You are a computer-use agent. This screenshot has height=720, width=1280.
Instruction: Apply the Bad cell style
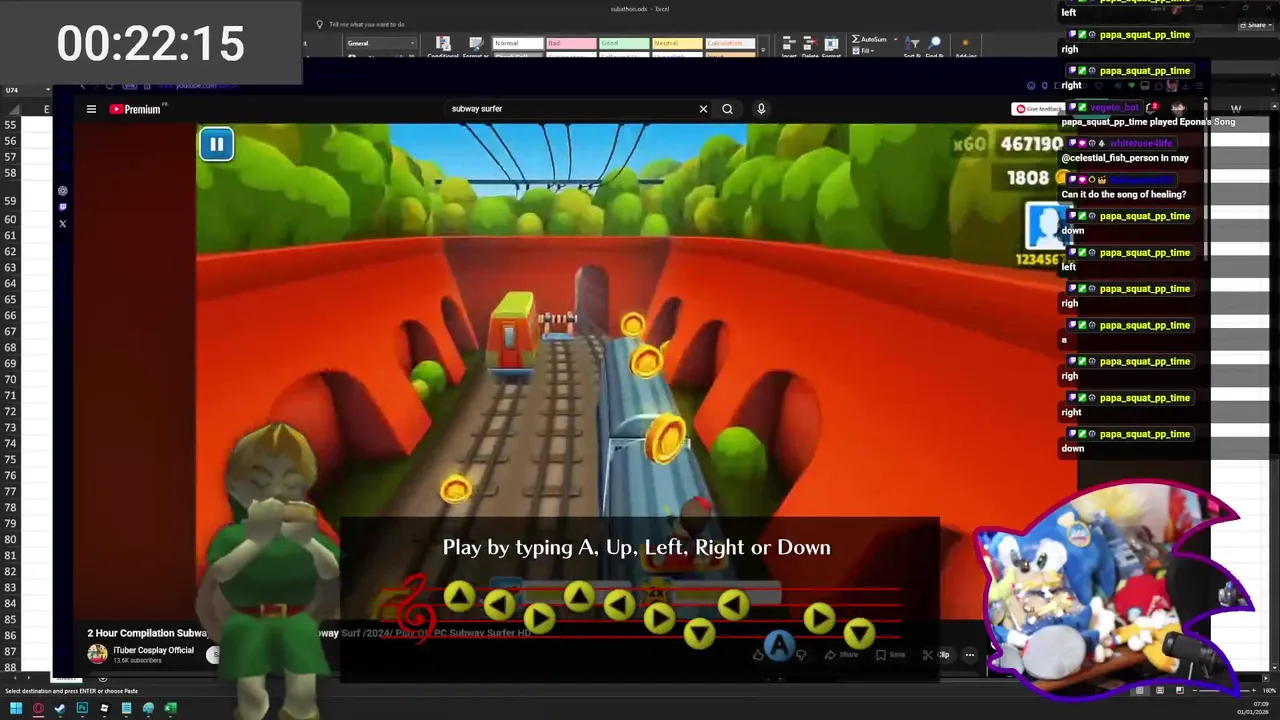coord(570,43)
